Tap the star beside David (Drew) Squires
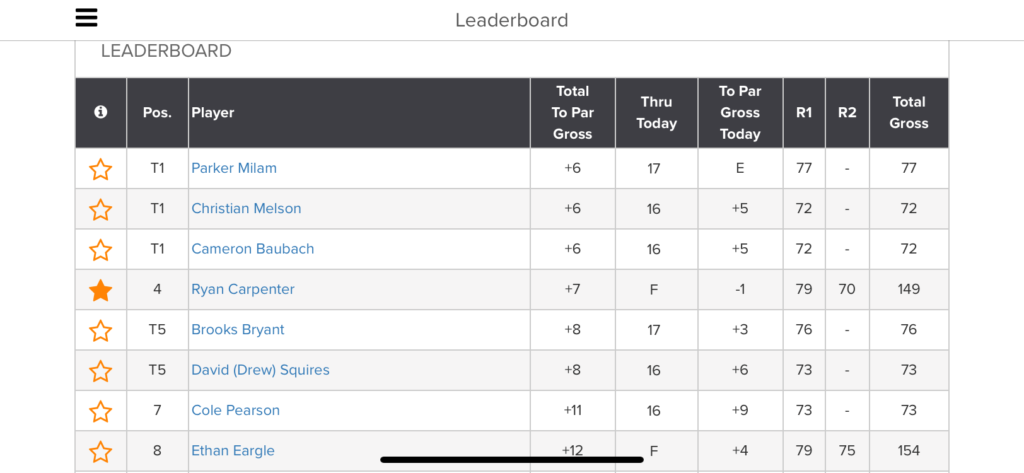This screenshot has width=1024, height=473. pos(101,371)
